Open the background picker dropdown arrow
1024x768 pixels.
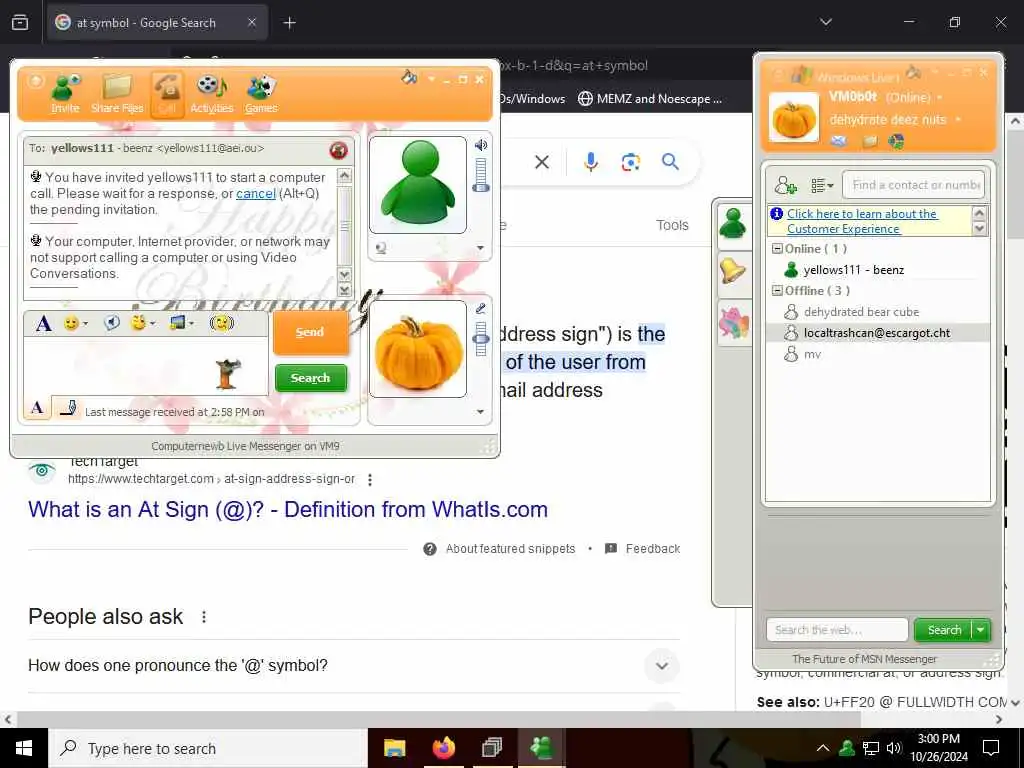coord(191,324)
